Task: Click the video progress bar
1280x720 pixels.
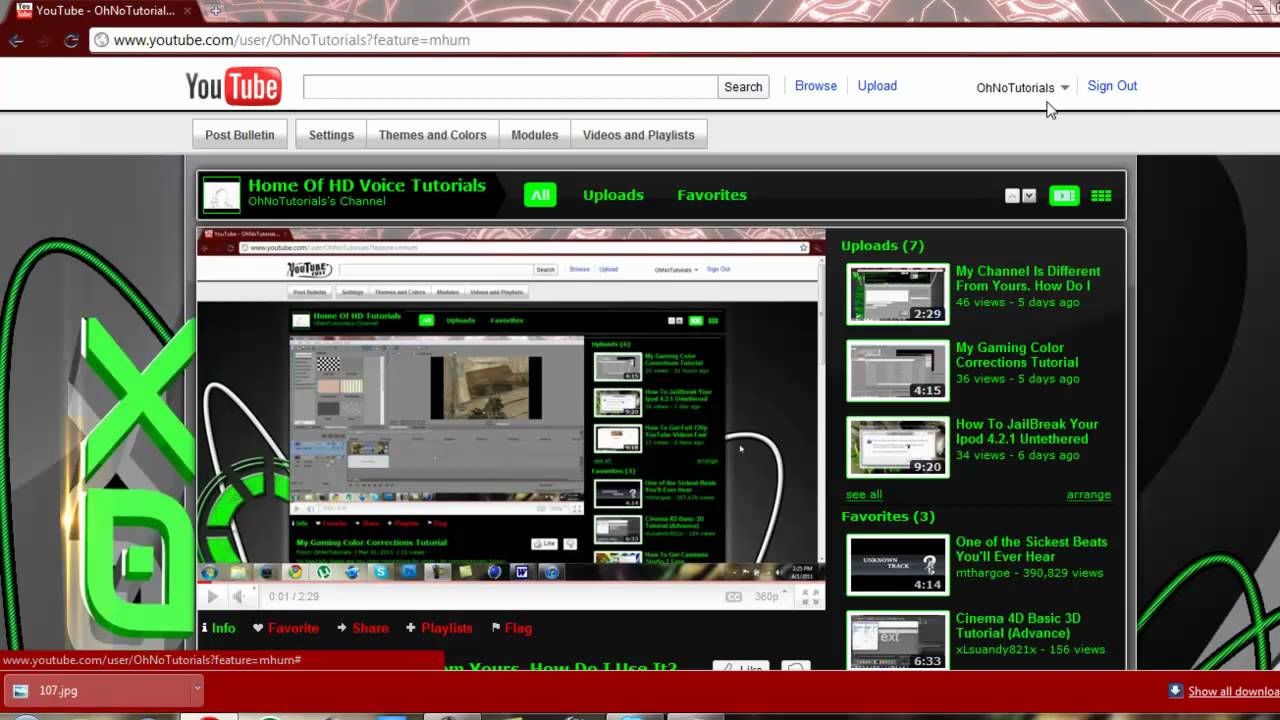Action: (x=510, y=583)
